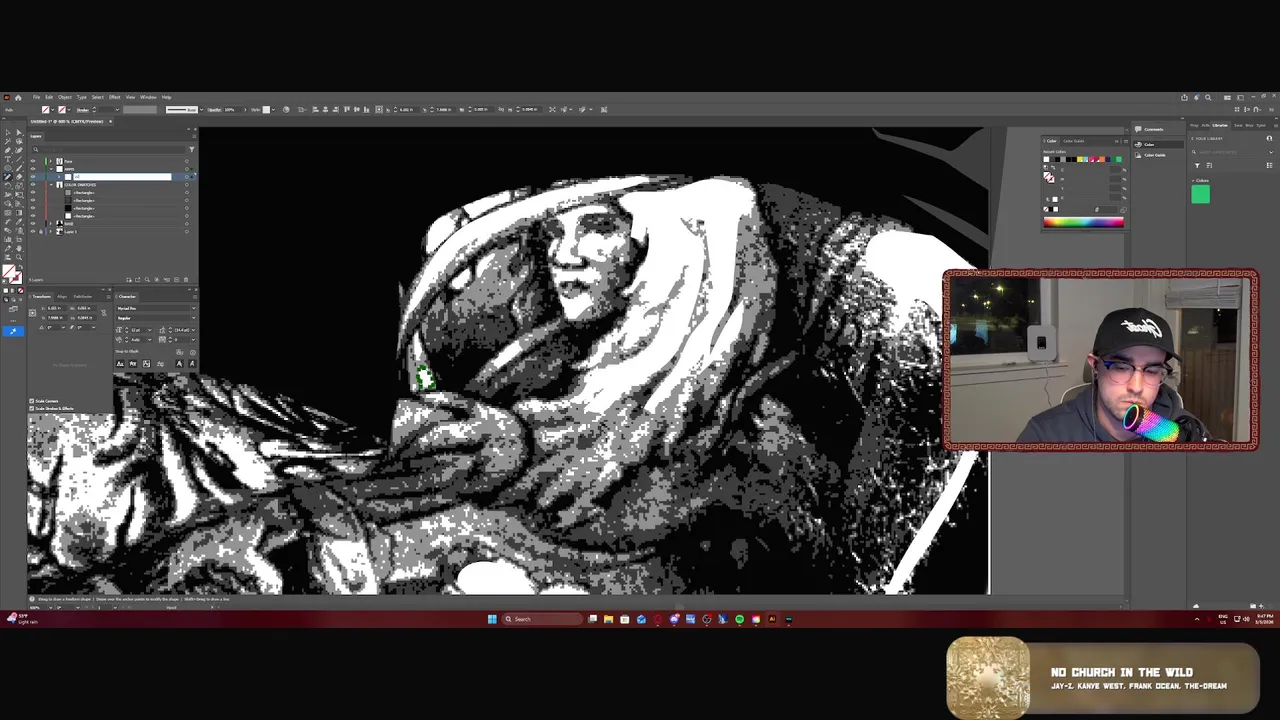
Task: Unlock Layer 1 via lock icon
Action: (41, 232)
